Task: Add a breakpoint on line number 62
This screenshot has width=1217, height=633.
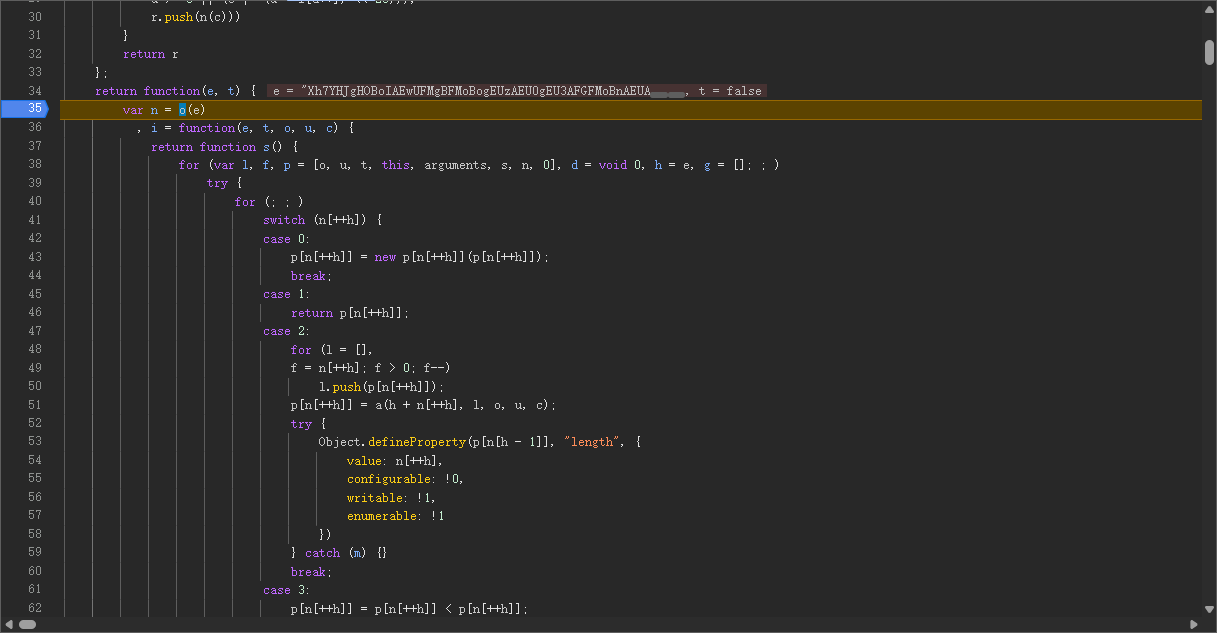Action: pos(35,608)
